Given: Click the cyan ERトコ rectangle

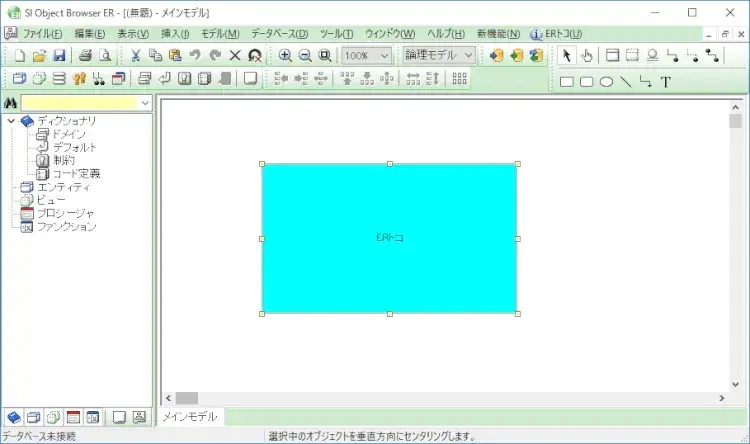Looking at the screenshot, I should [389, 238].
